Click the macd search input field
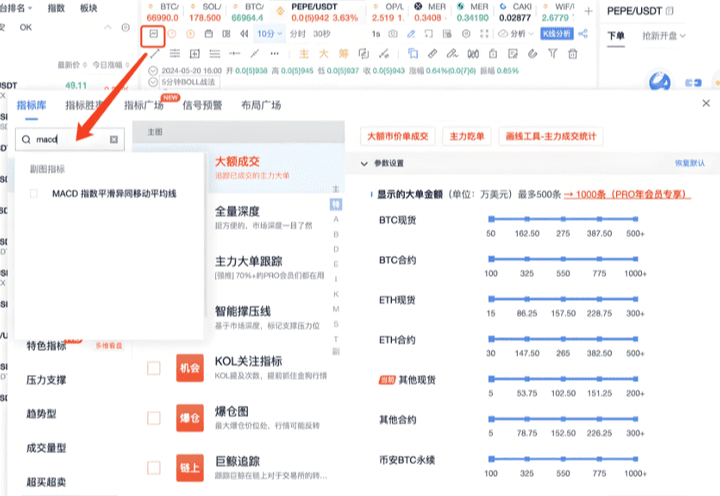Screen dimensions: 720x496 pyautogui.click(x=70, y=139)
